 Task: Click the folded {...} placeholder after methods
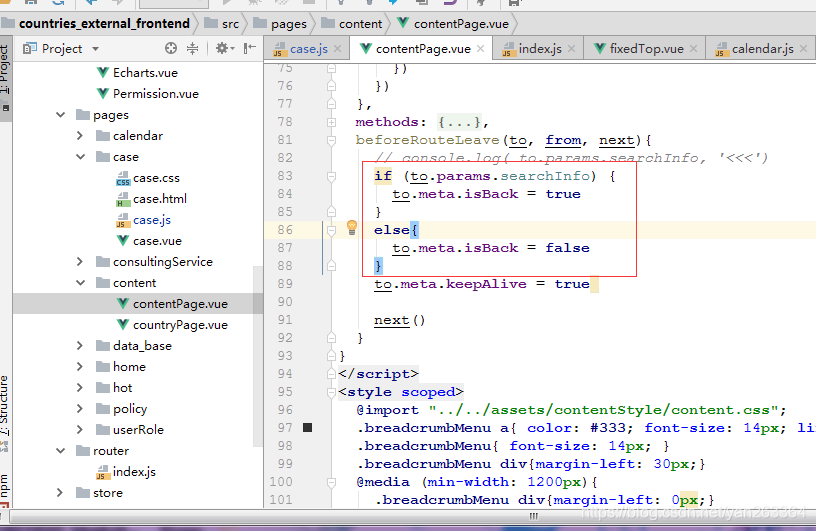pos(458,122)
